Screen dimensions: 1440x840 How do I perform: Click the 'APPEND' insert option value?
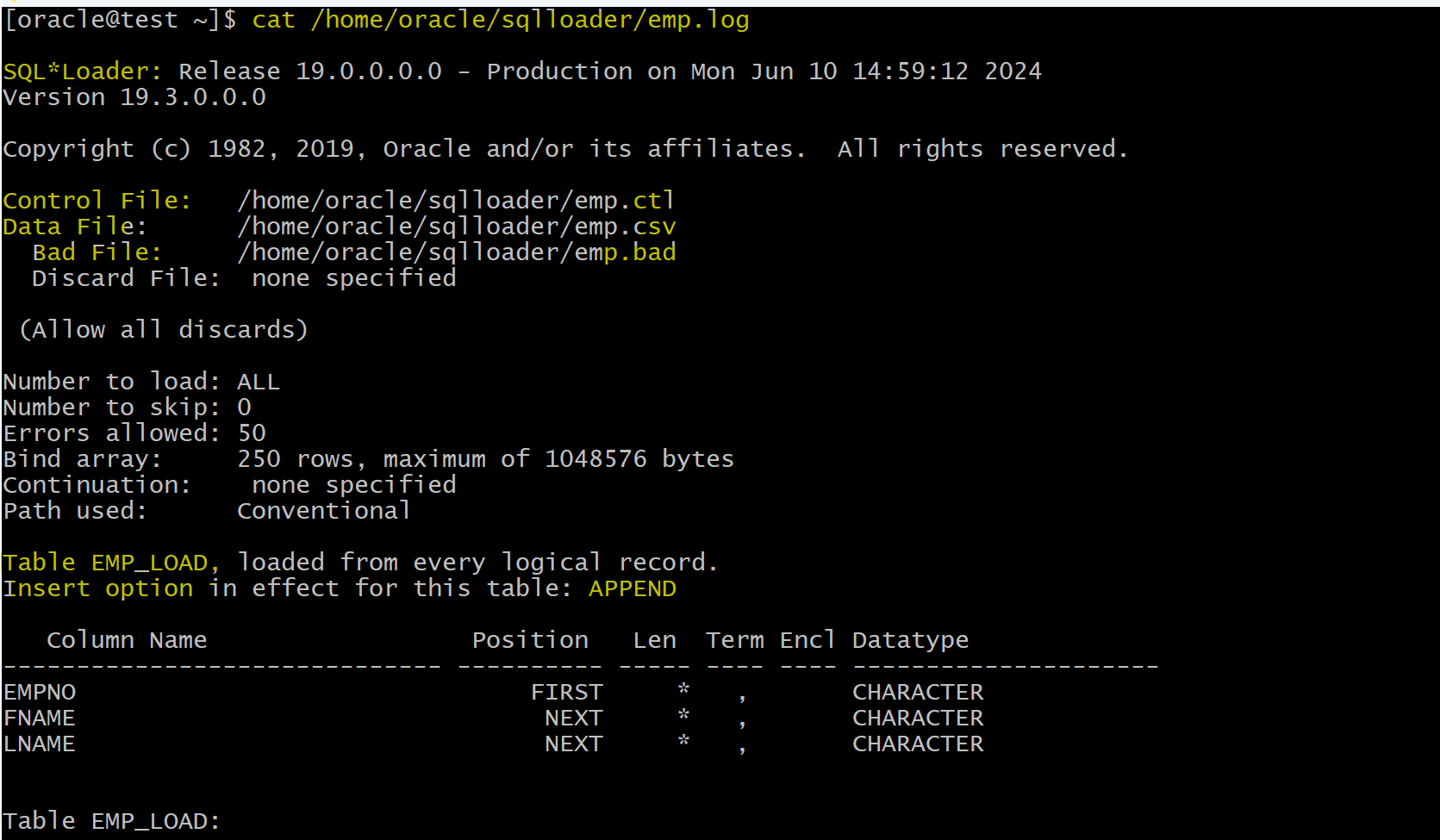click(x=633, y=588)
